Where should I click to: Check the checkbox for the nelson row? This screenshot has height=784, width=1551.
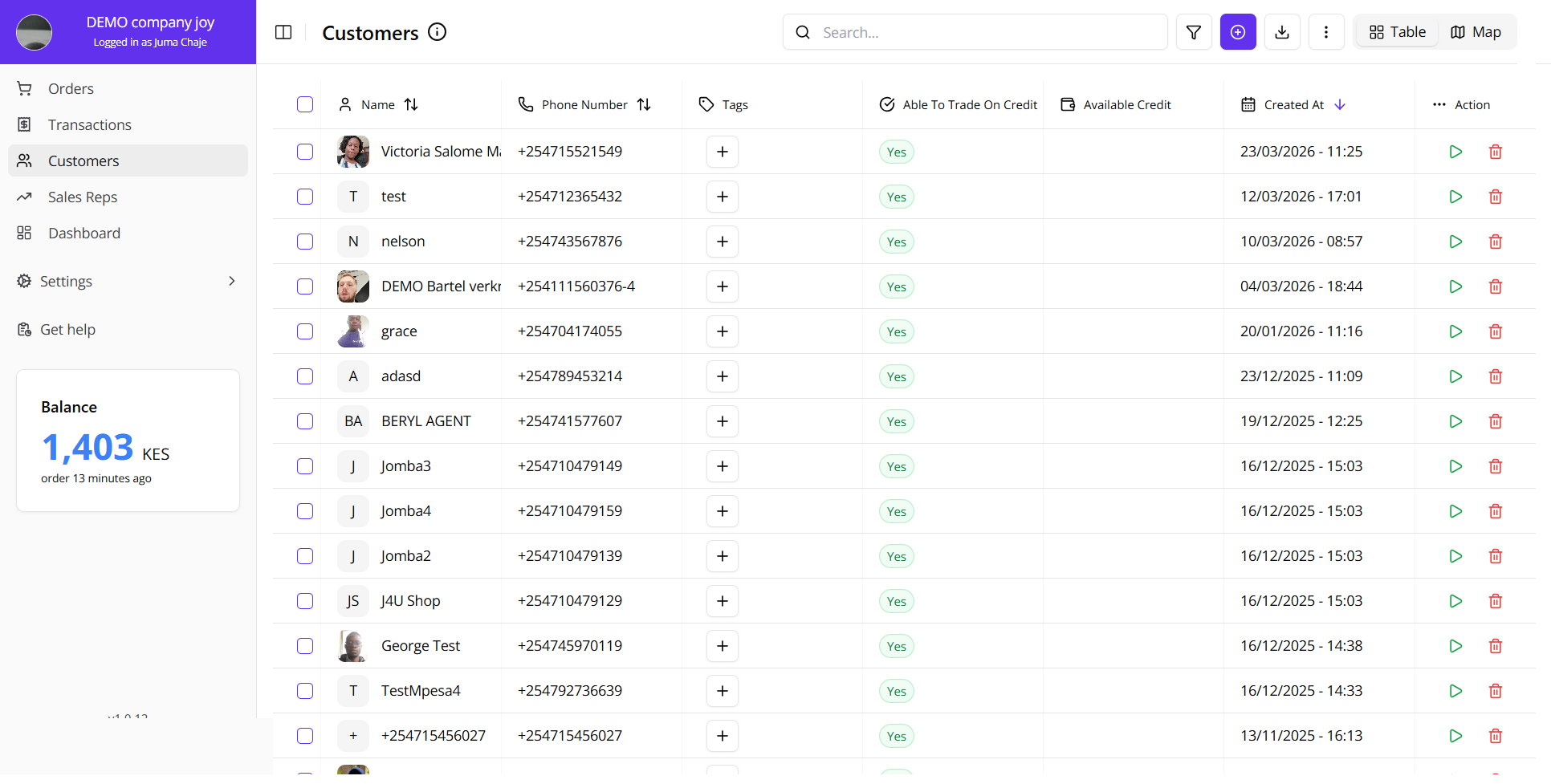(305, 241)
